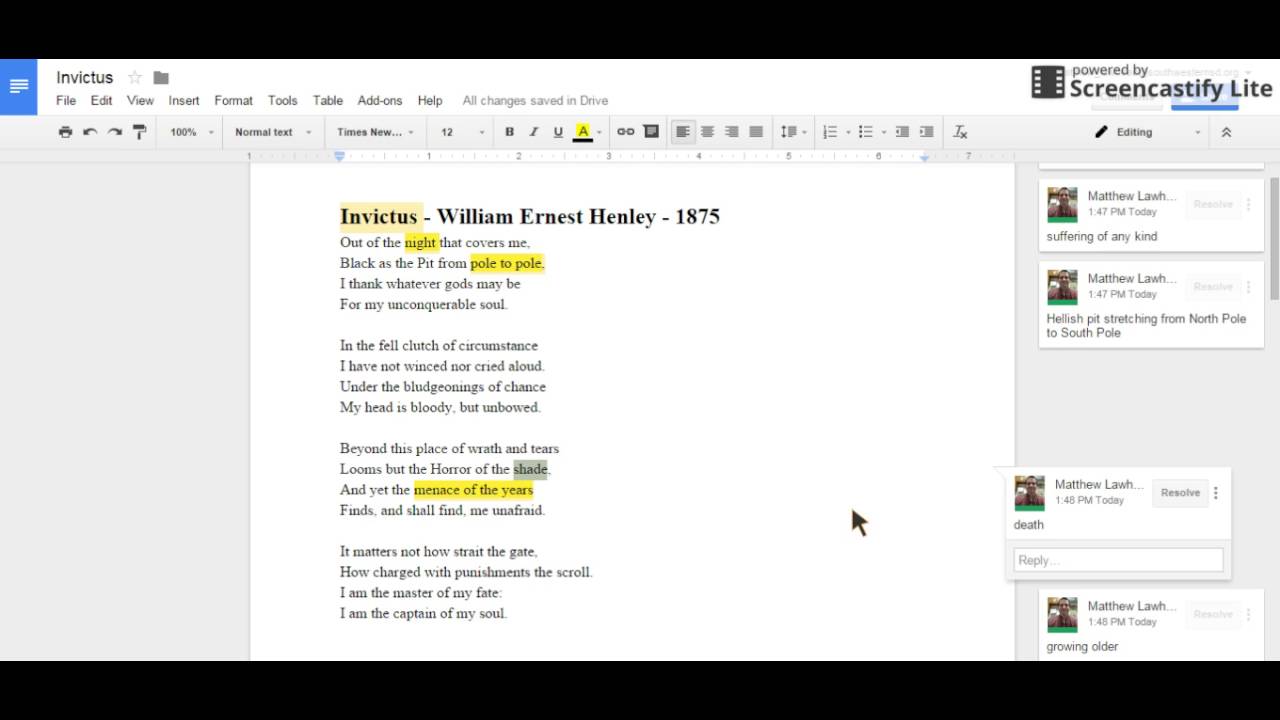Open the Tools menu
Image resolution: width=1280 pixels, height=720 pixels.
point(282,101)
